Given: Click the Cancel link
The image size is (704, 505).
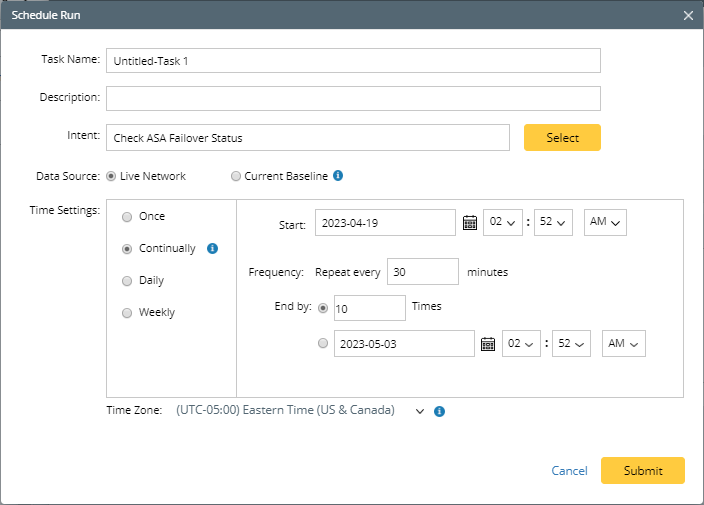Looking at the screenshot, I should coord(569,471).
